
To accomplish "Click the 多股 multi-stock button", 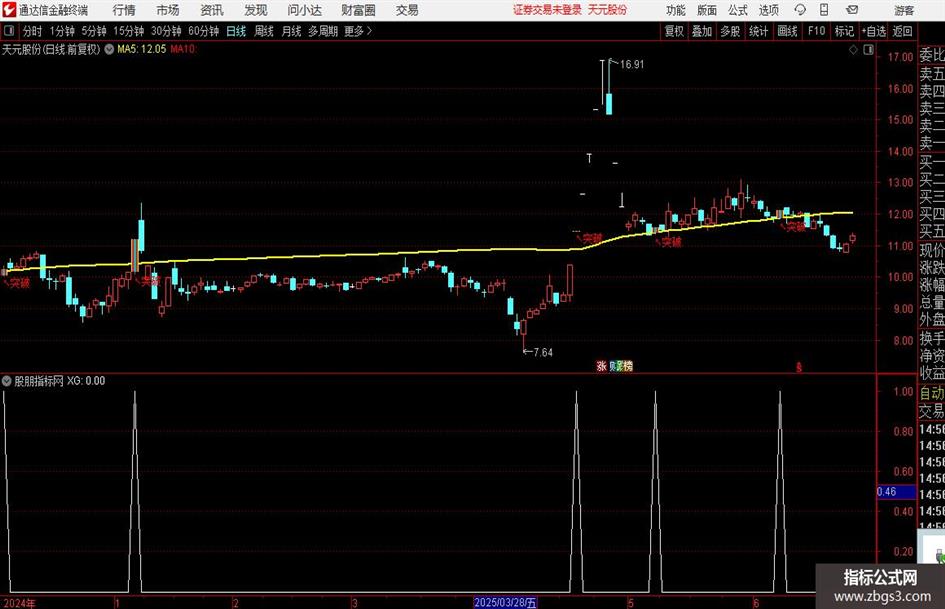I will point(730,31).
